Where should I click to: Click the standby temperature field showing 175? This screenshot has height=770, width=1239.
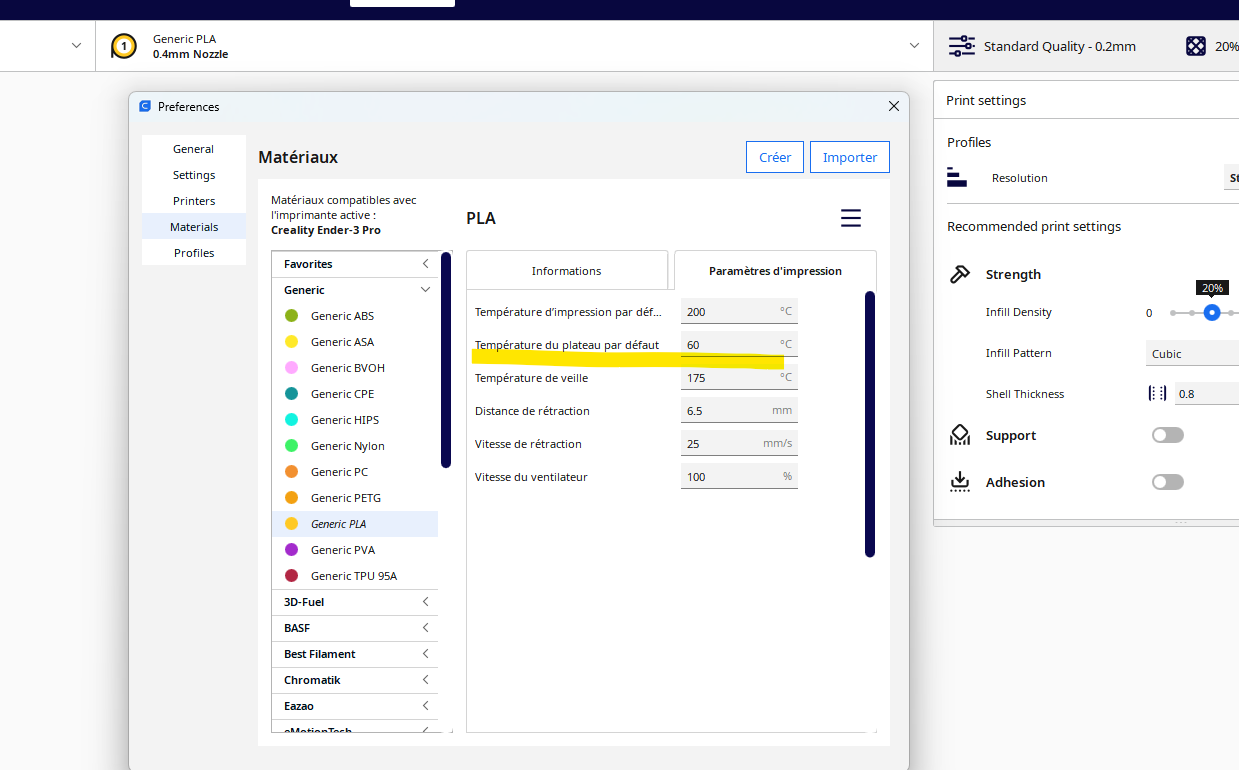click(739, 377)
